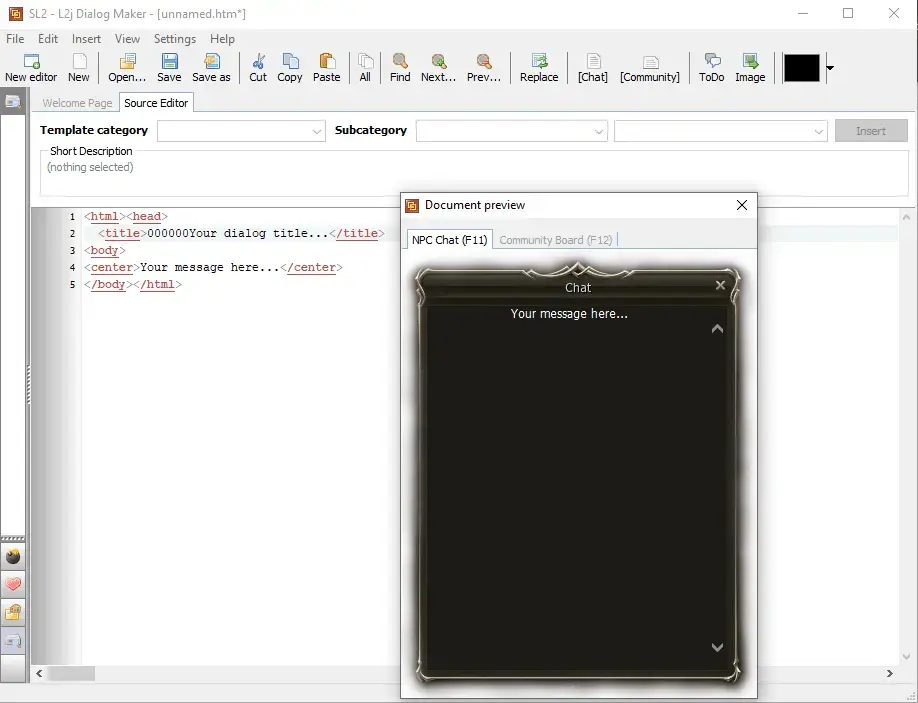The image size is (918, 703).
Task: Click the horizontal scrollbar thumb
Action: [71, 673]
